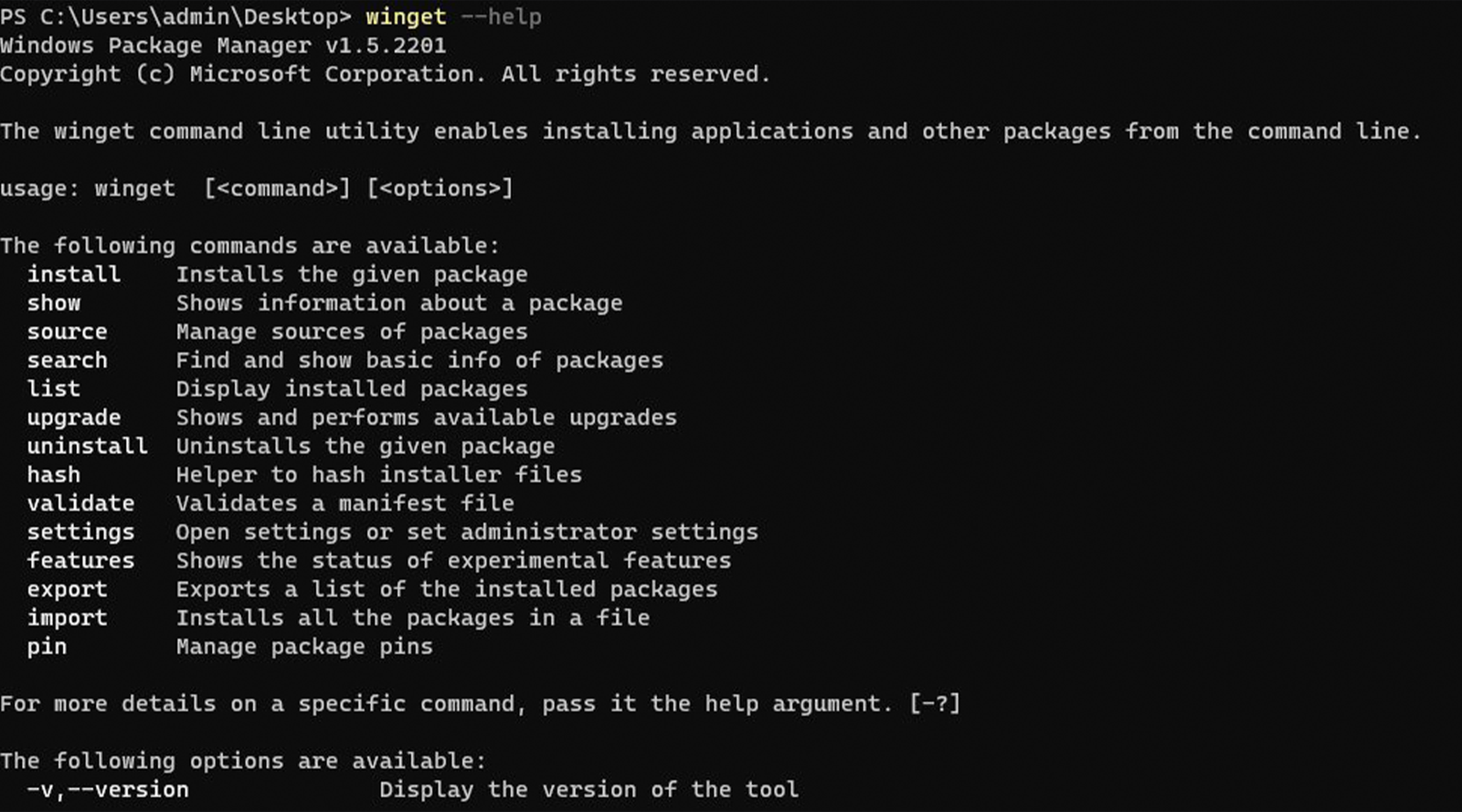Click the 'show' command in the list

[54, 303]
